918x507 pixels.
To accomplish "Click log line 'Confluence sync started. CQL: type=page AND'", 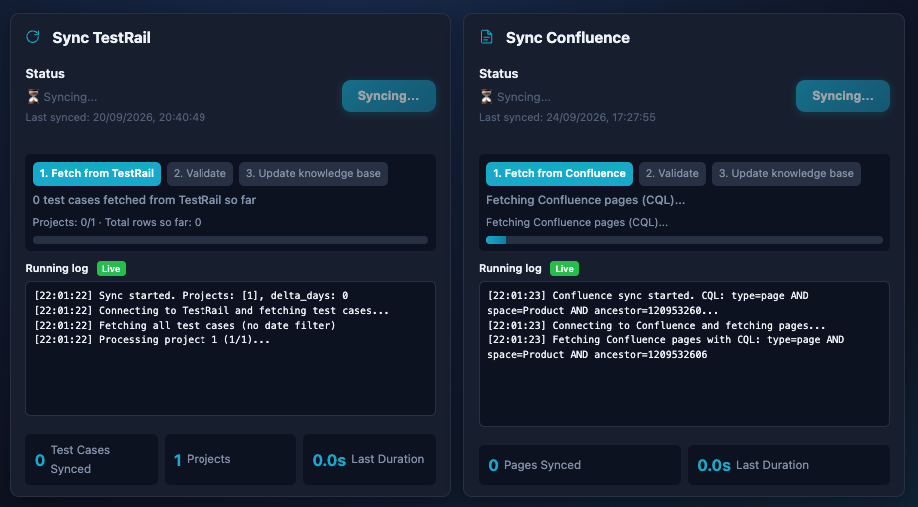I will click(x=680, y=296).
